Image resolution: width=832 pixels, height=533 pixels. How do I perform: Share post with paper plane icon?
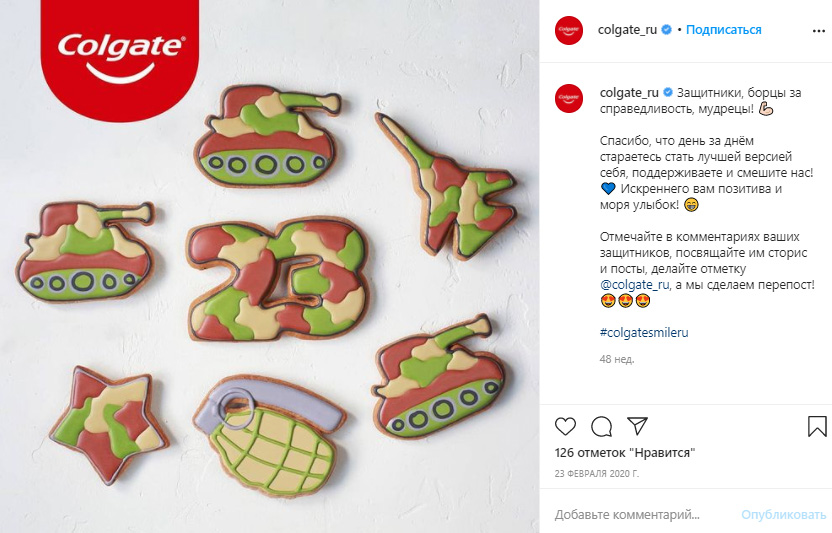tap(637, 426)
